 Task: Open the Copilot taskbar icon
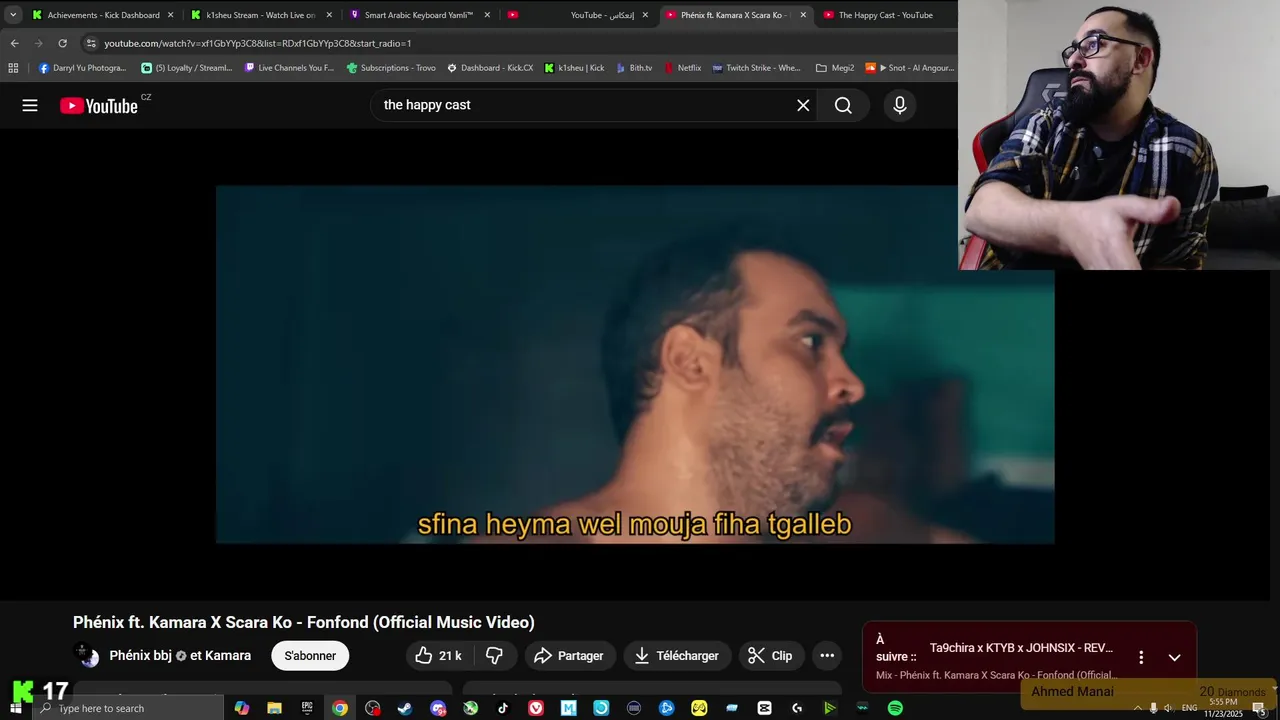242,708
